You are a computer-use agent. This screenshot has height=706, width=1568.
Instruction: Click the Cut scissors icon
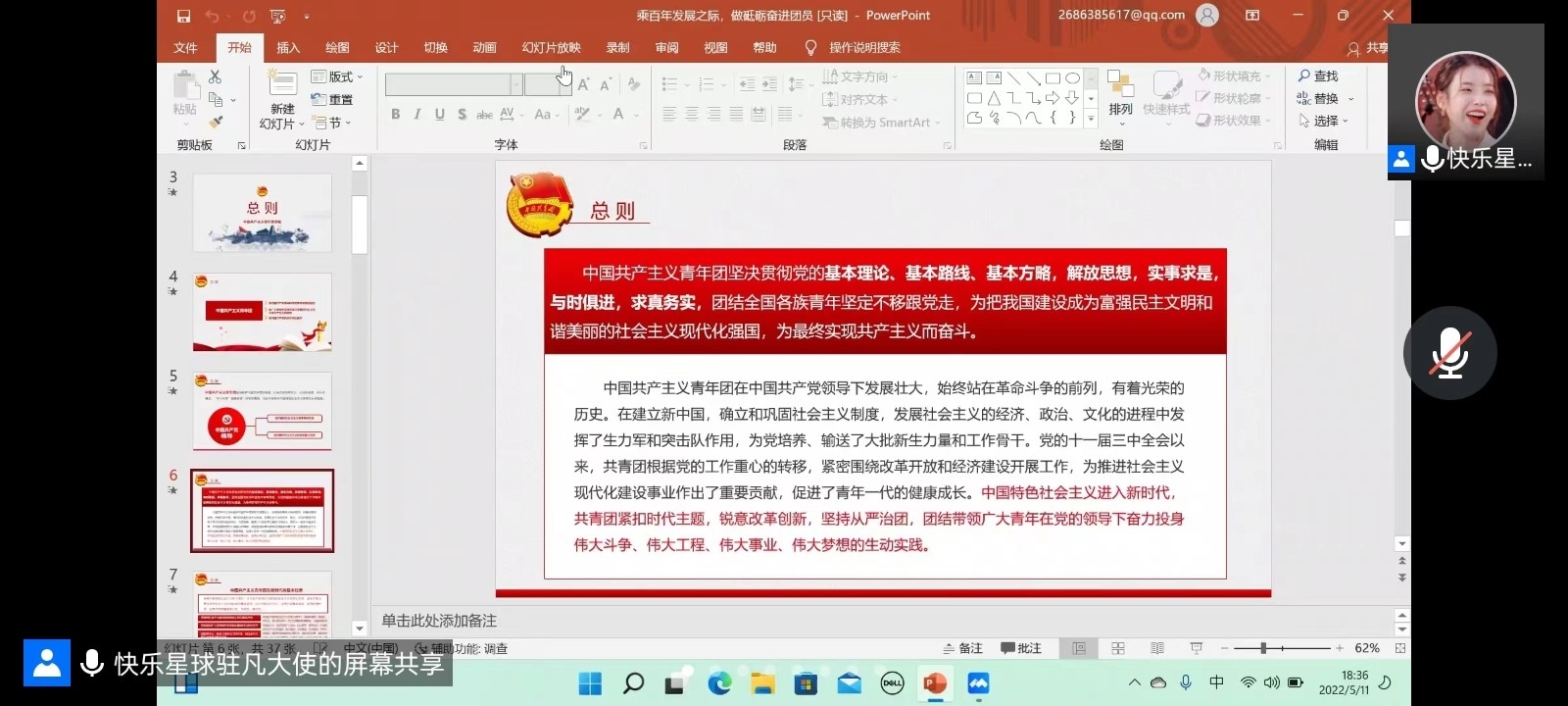pos(216,76)
